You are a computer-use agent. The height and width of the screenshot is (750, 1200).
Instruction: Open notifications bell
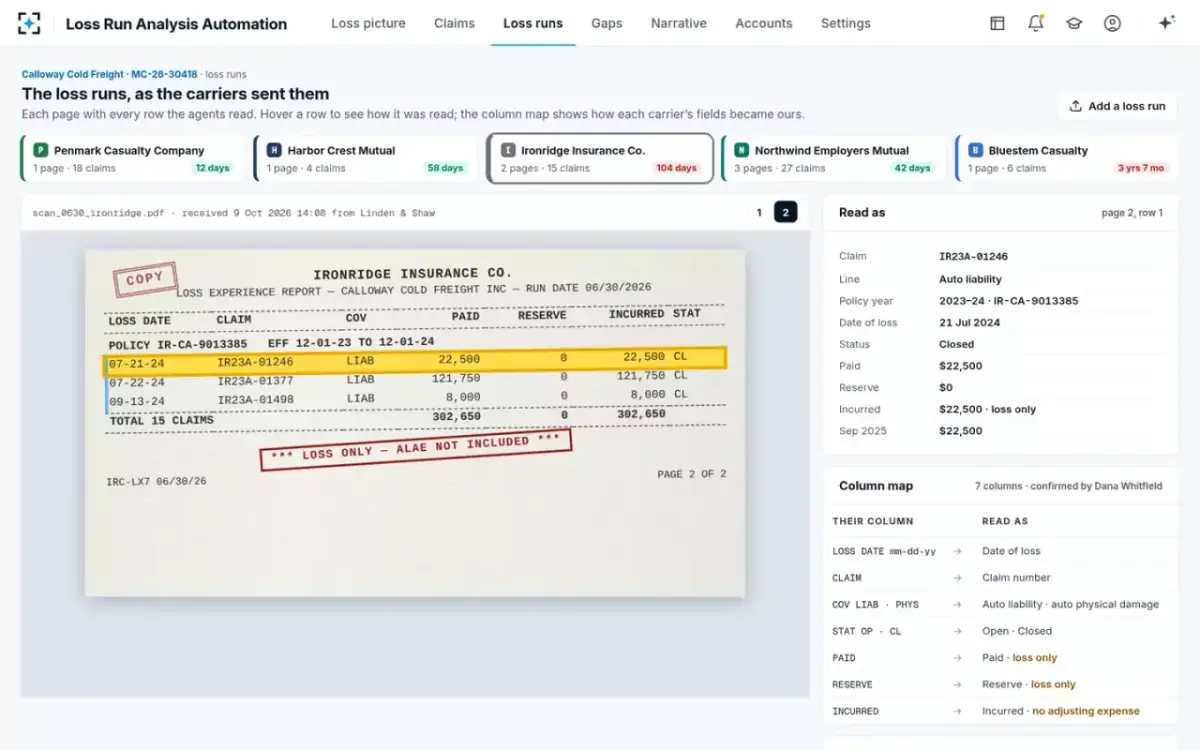pyautogui.click(x=1035, y=23)
